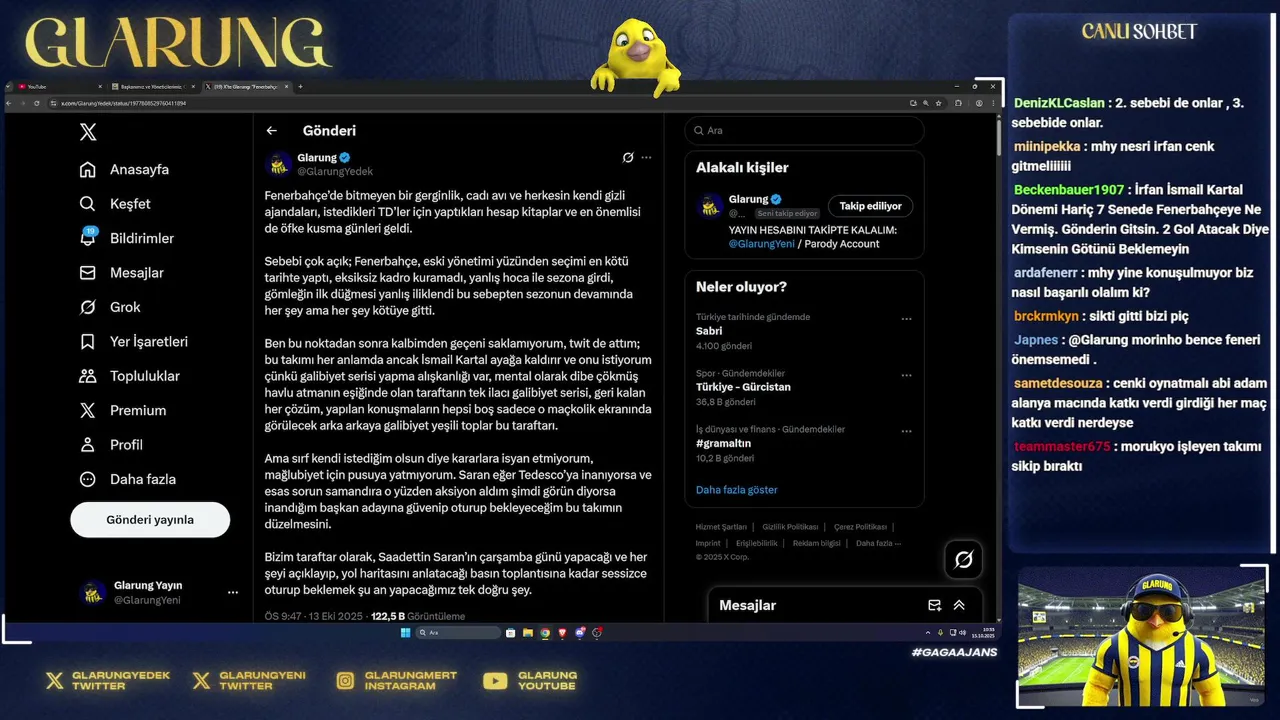The width and height of the screenshot is (1280, 720).
Task: Click Takip ediliyor button
Action: (870, 206)
